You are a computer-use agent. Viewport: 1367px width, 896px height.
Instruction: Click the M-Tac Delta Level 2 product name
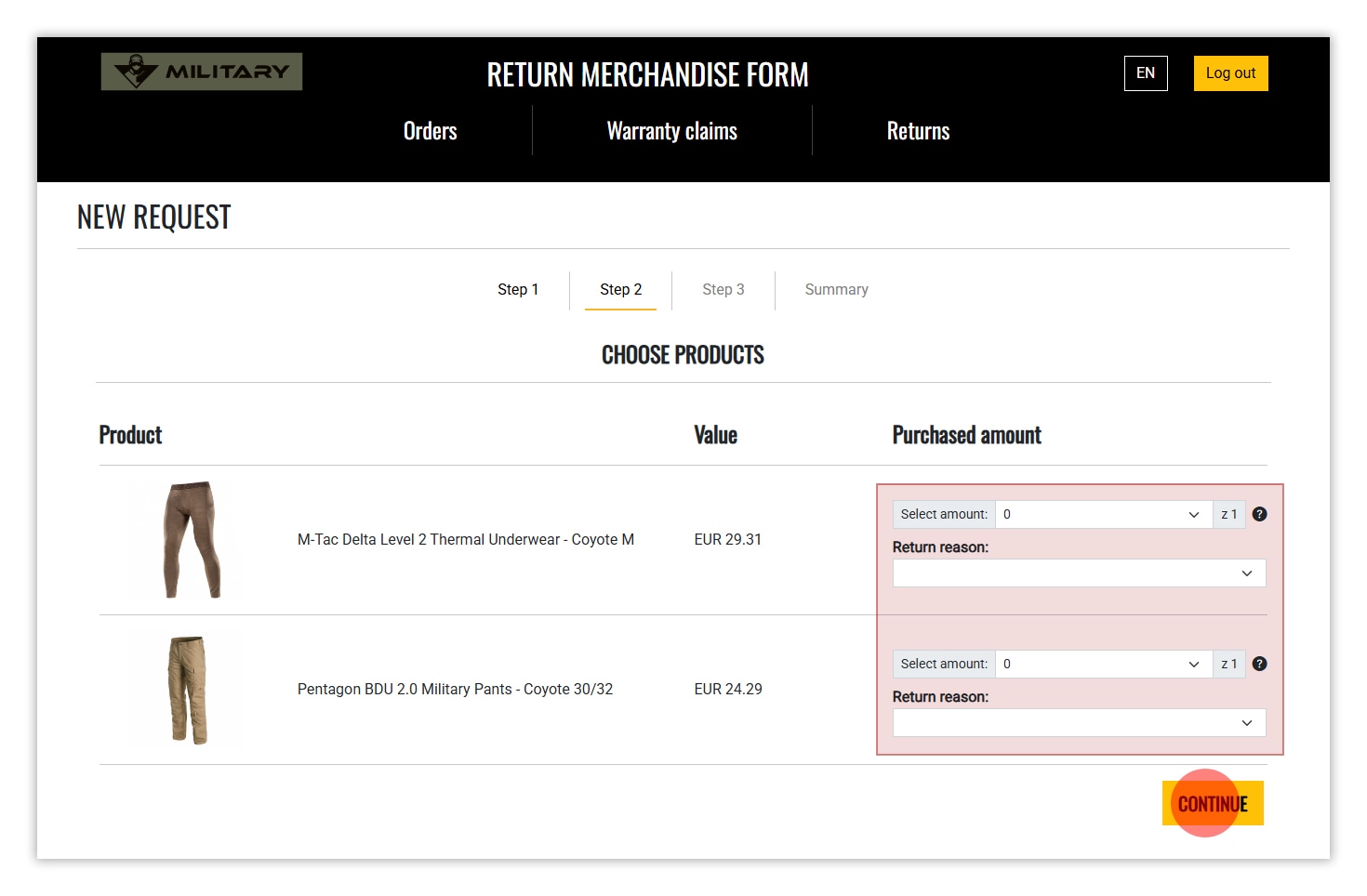(465, 540)
